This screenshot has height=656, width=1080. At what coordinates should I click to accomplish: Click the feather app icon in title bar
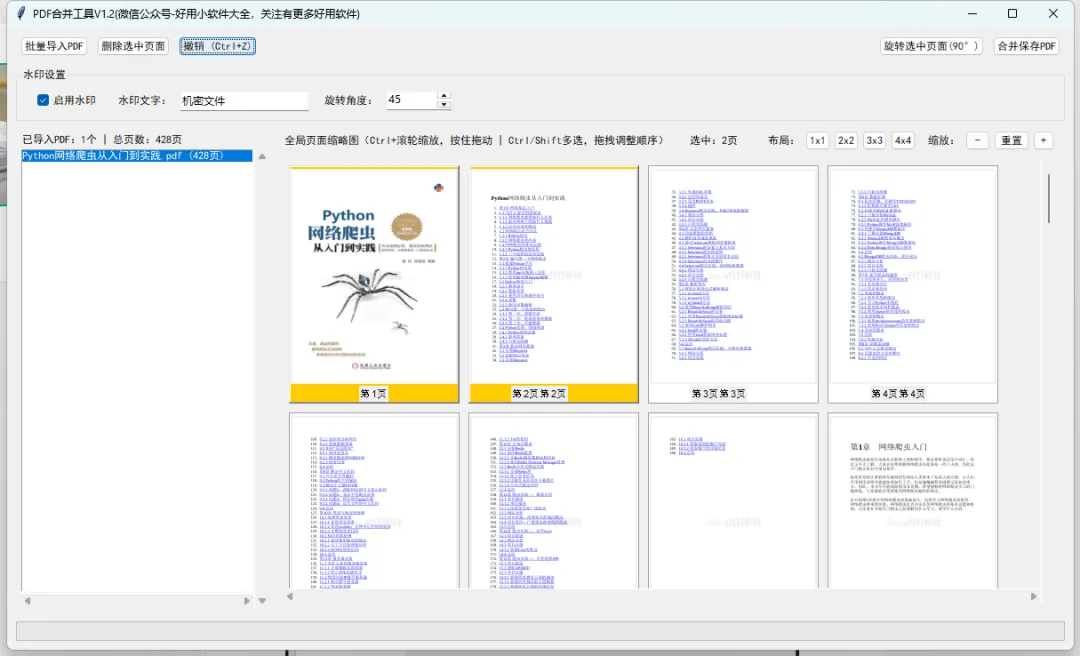point(21,13)
